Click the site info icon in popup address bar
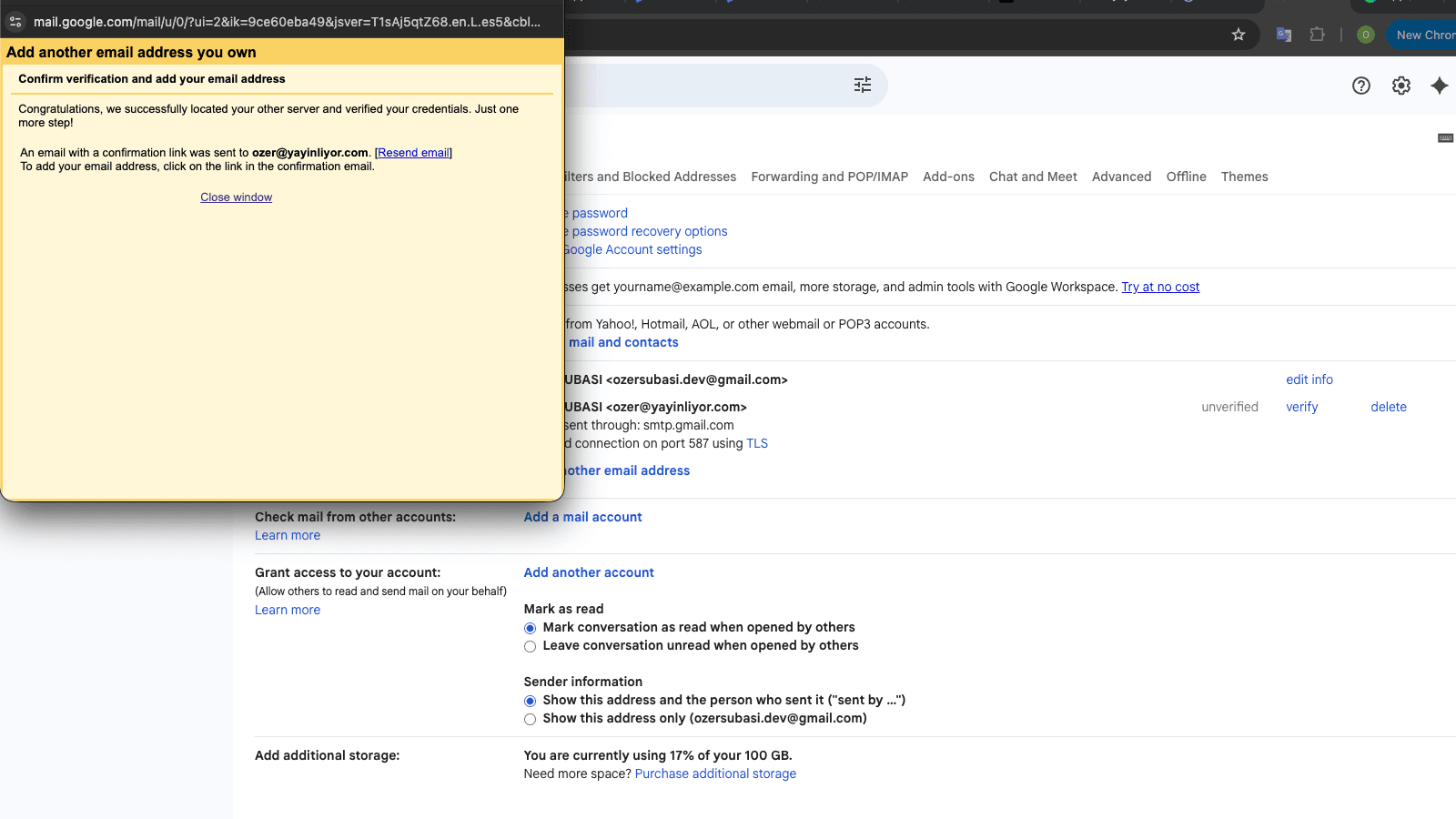The image size is (1456, 819). (15, 22)
